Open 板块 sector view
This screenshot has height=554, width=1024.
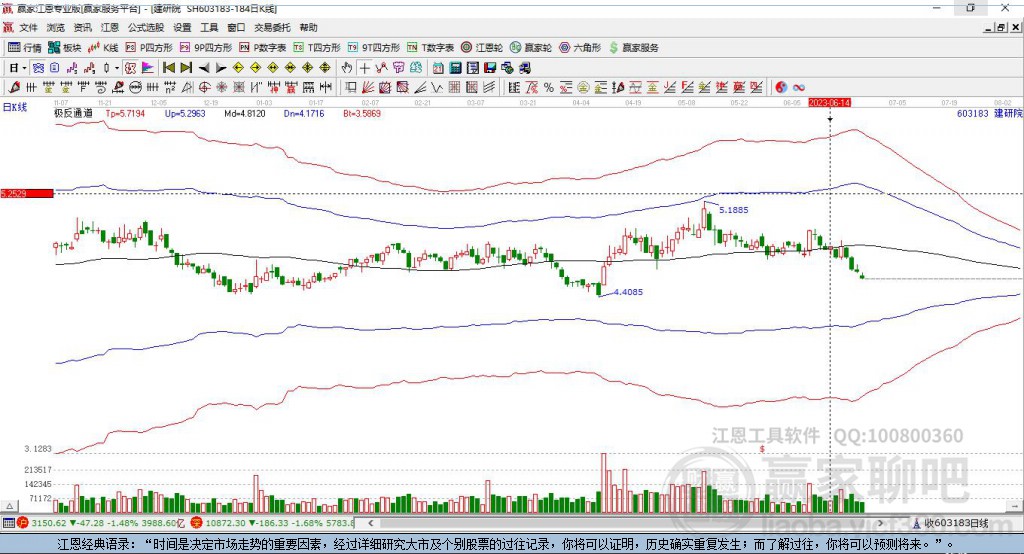65,48
